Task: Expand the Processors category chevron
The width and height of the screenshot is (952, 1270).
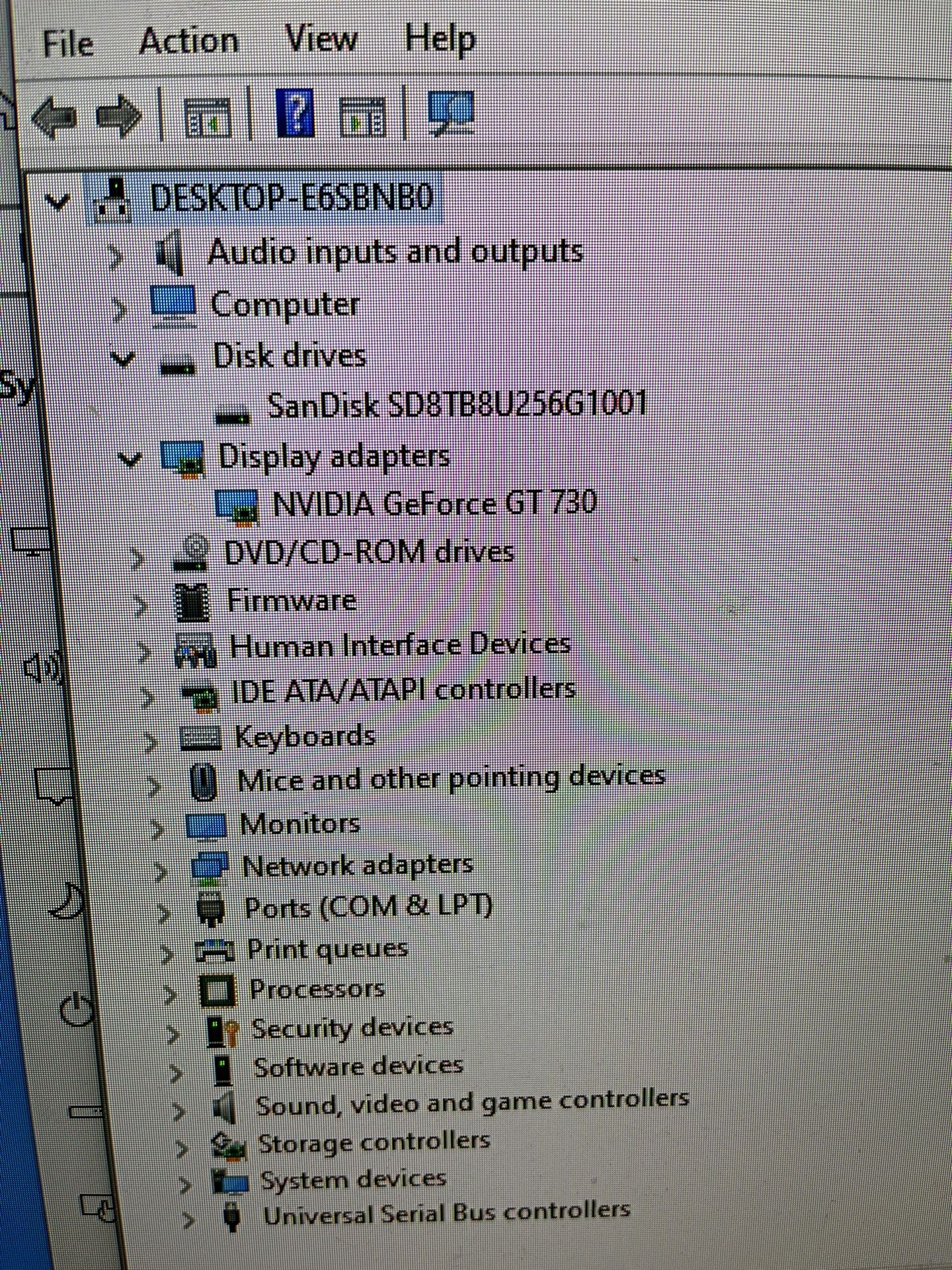Action: coord(171,995)
